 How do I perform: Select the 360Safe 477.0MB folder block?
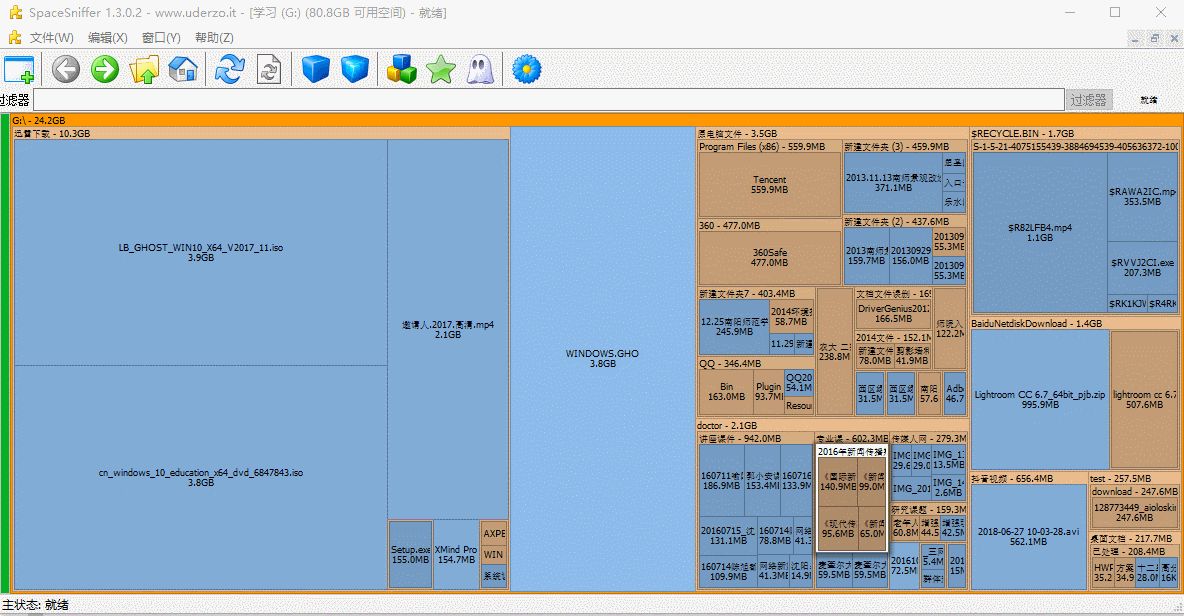[769, 257]
